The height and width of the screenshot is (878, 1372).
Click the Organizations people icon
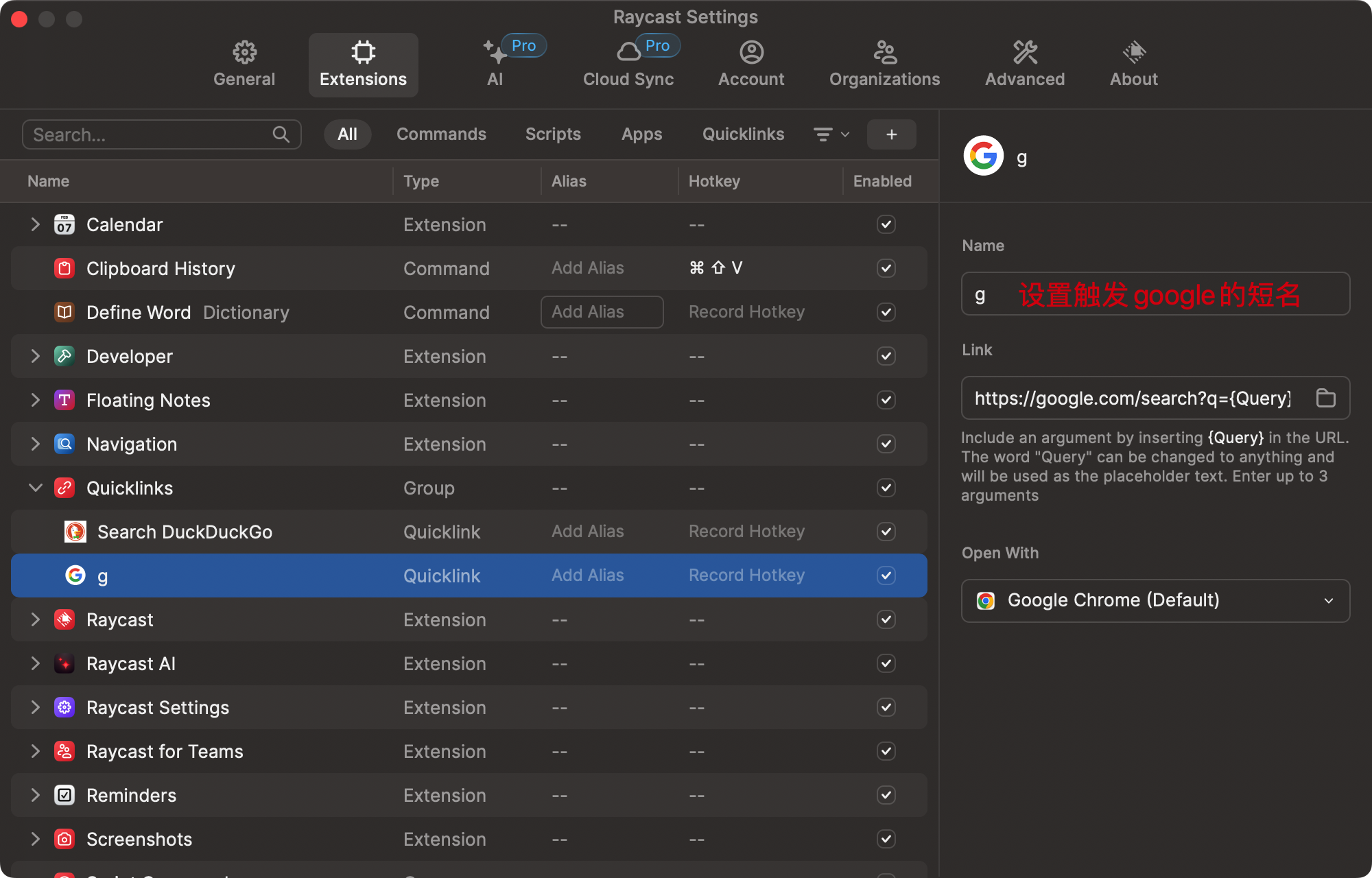pyautogui.click(x=884, y=52)
